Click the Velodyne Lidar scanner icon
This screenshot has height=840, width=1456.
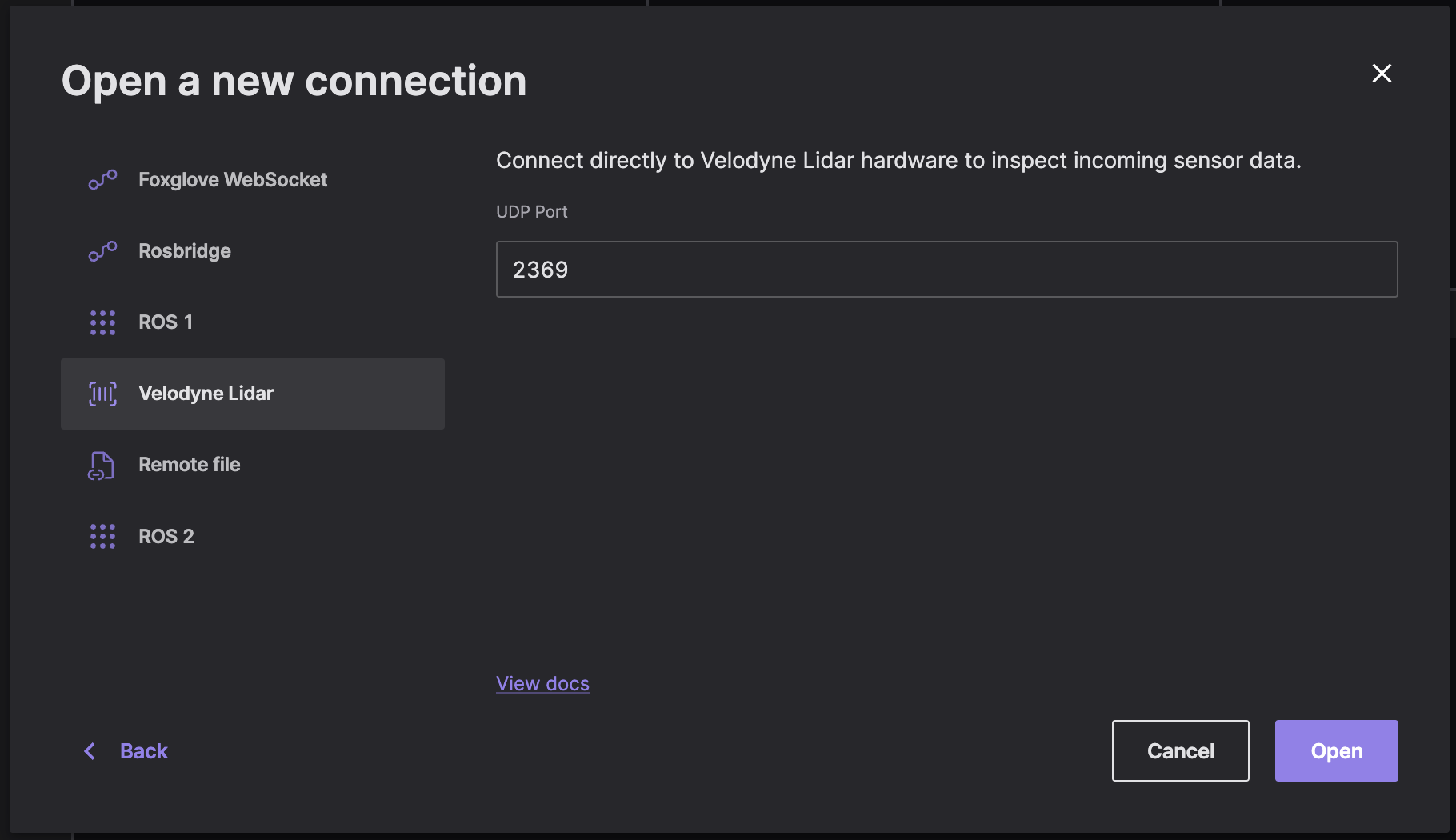[x=102, y=394]
